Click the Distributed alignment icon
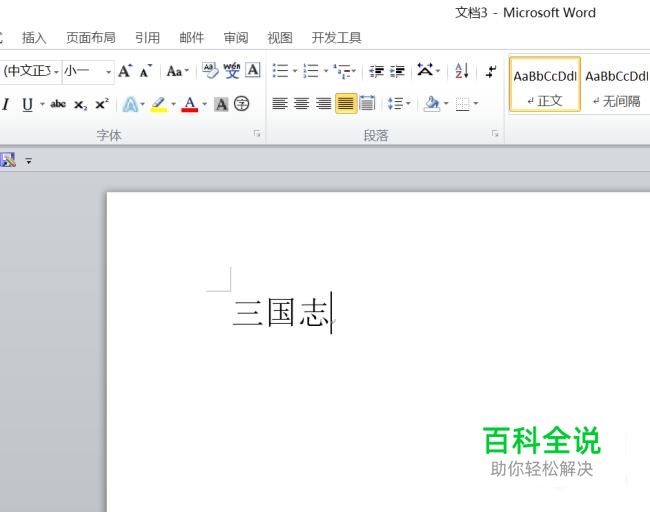The height and width of the screenshot is (512, 650). [x=367, y=103]
